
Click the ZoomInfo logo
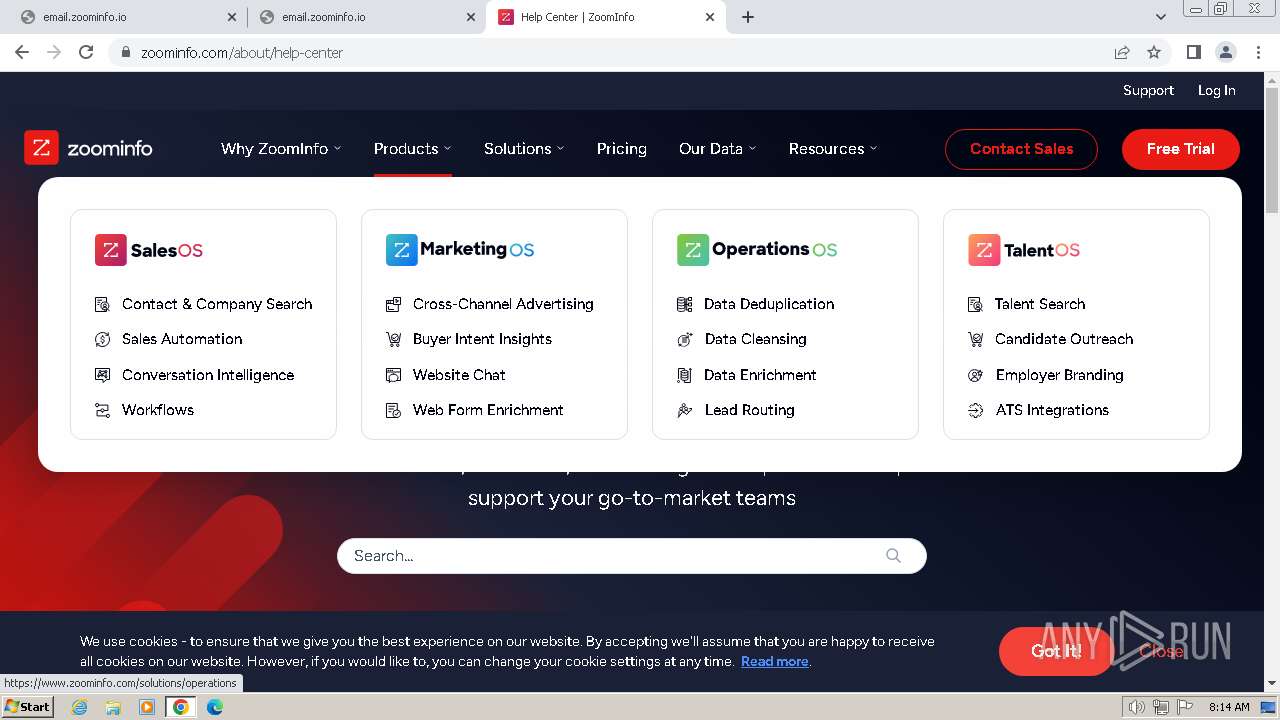coord(88,148)
